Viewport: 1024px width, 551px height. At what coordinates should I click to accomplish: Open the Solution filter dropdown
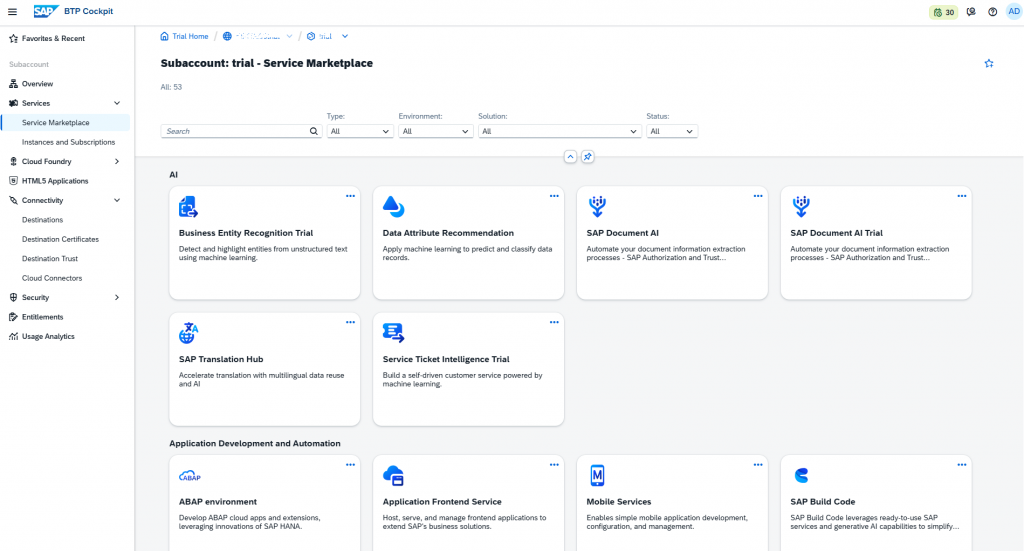(x=560, y=131)
